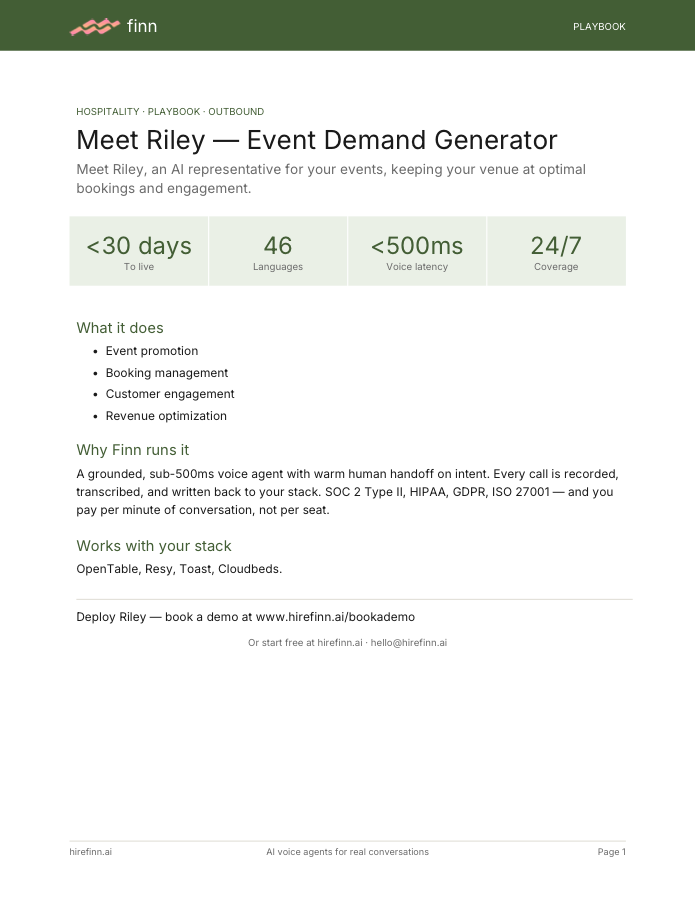Click the Works with your stack heading
This screenshot has width=695, height=900.
[154, 546]
